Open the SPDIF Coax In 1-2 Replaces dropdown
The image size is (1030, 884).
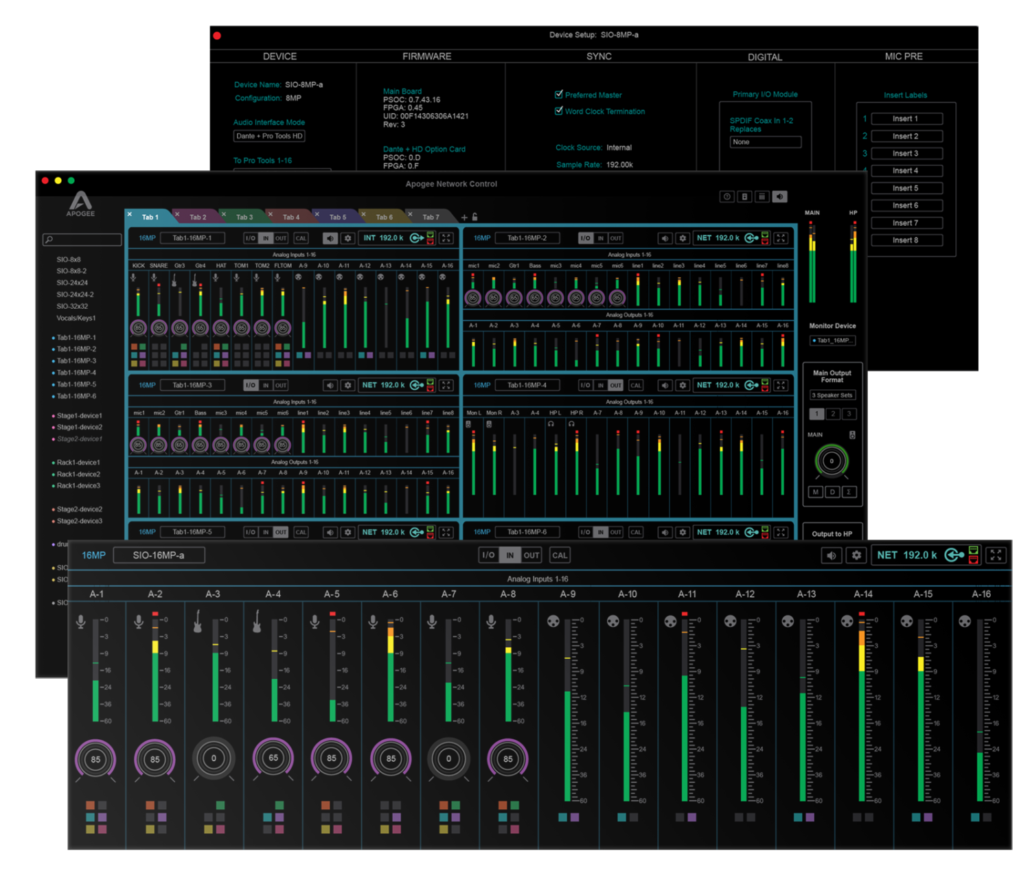click(765, 142)
